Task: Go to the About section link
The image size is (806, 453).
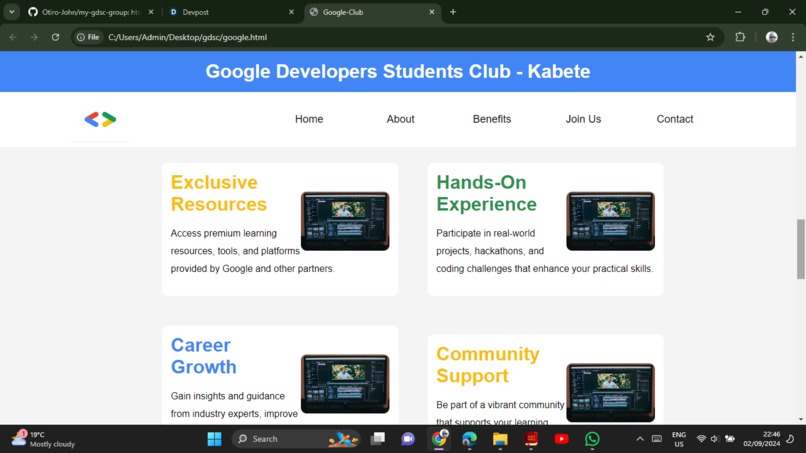Action: pyautogui.click(x=400, y=119)
